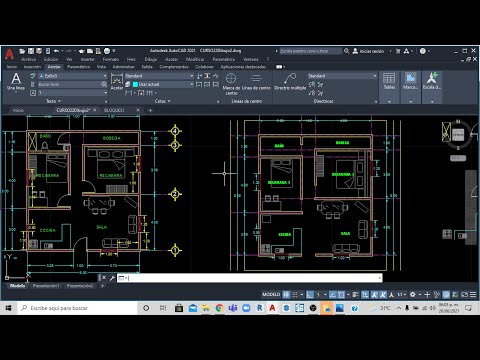
Task: Toggle object snap tracking in status bar
Action: (x=332, y=294)
